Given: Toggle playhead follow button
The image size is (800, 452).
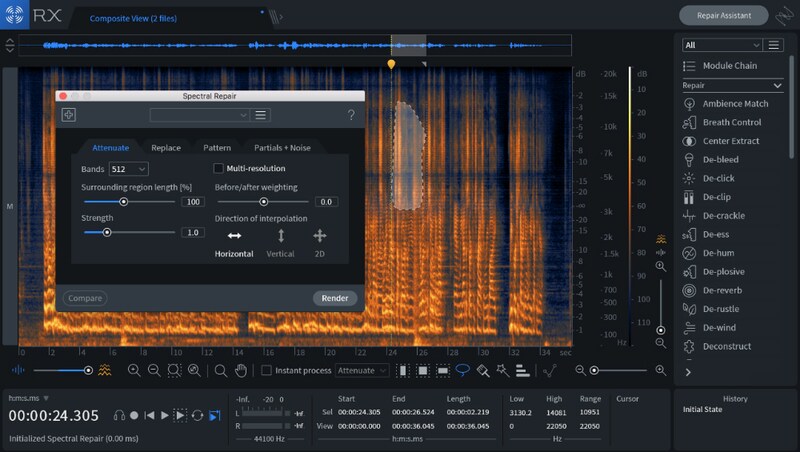Looking at the screenshot, I should 215,416.
